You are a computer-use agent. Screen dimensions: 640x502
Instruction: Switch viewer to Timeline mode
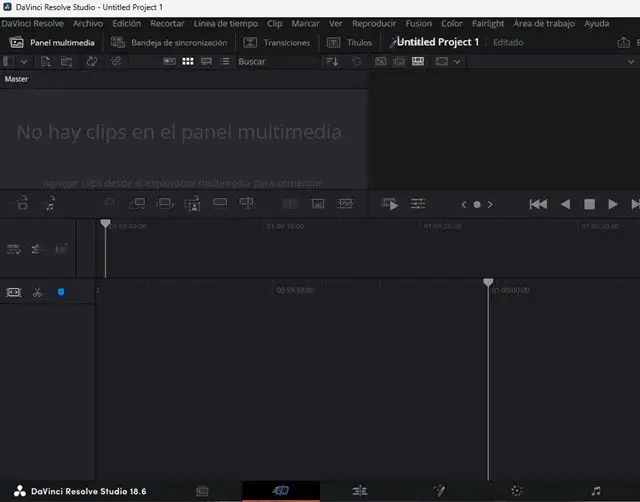(x=418, y=61)
